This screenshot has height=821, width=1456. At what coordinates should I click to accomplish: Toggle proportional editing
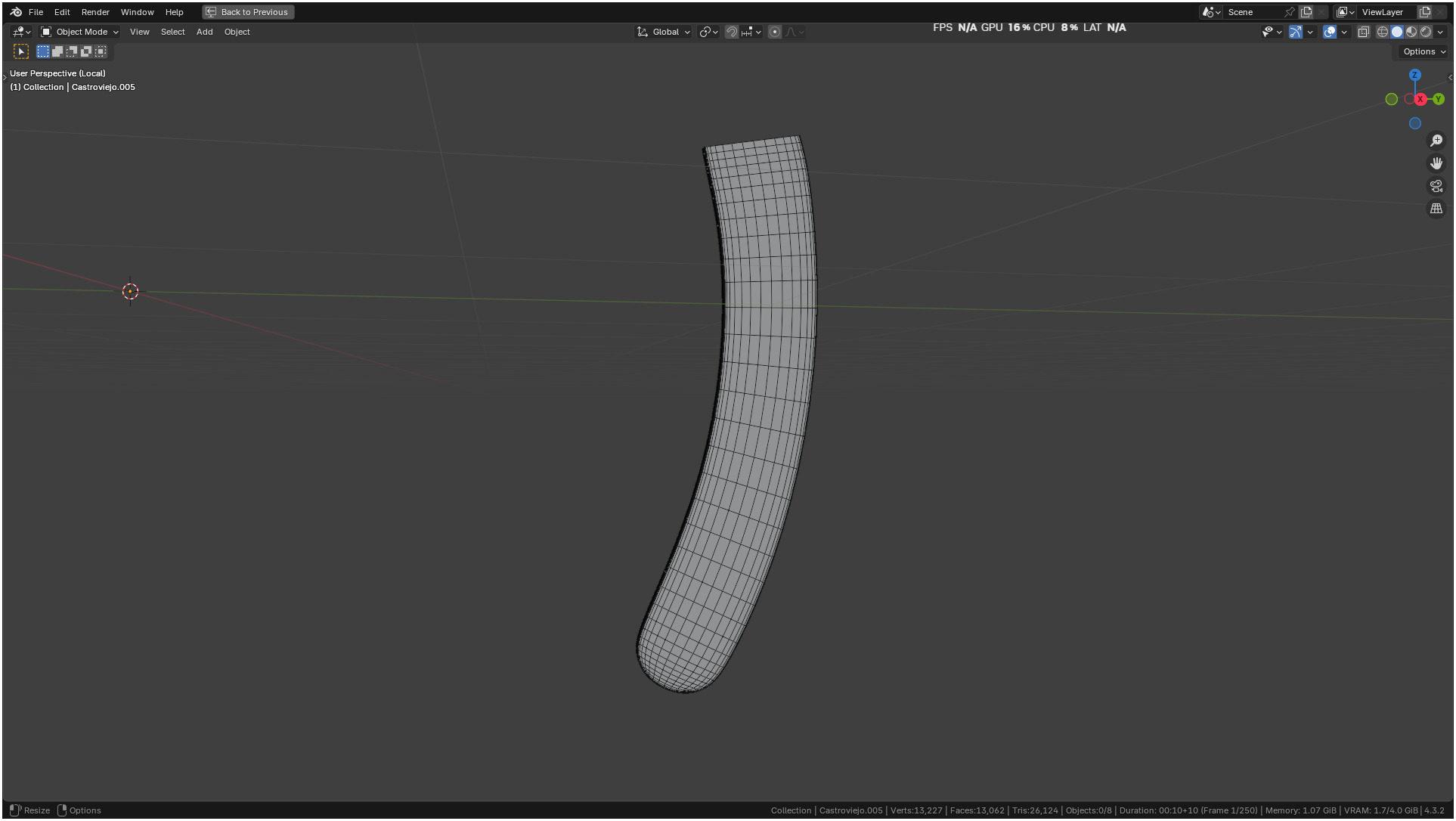[x=775, y=32]
